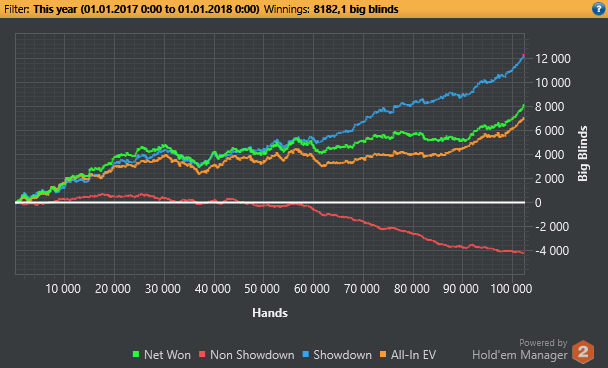The image size is (608, 368).
Task: Toggle the Net Won legend label
Action: coord(167,355)
